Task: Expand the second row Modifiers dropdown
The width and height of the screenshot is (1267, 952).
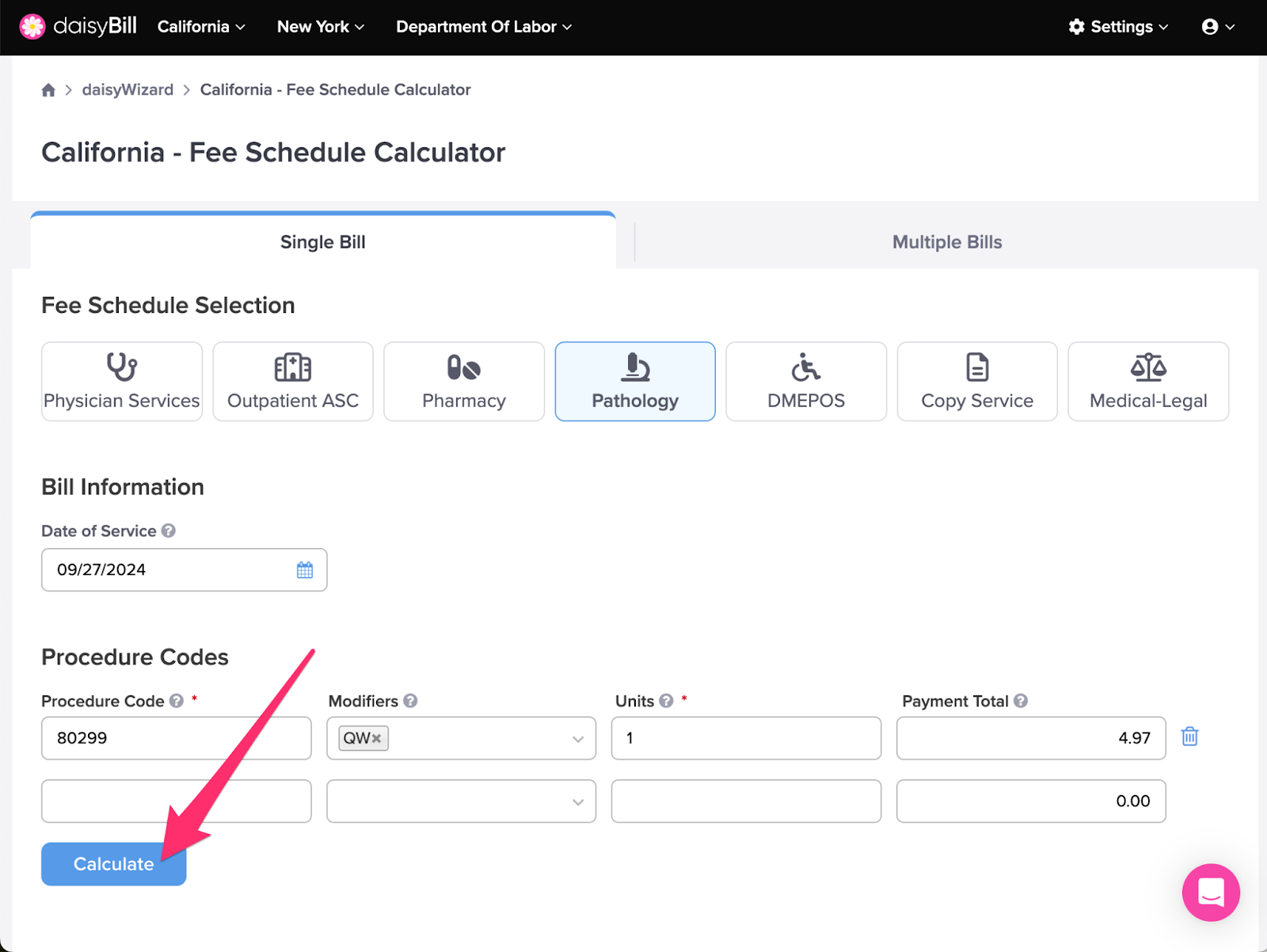Action: pyautogui.click(x=461, y=802)
